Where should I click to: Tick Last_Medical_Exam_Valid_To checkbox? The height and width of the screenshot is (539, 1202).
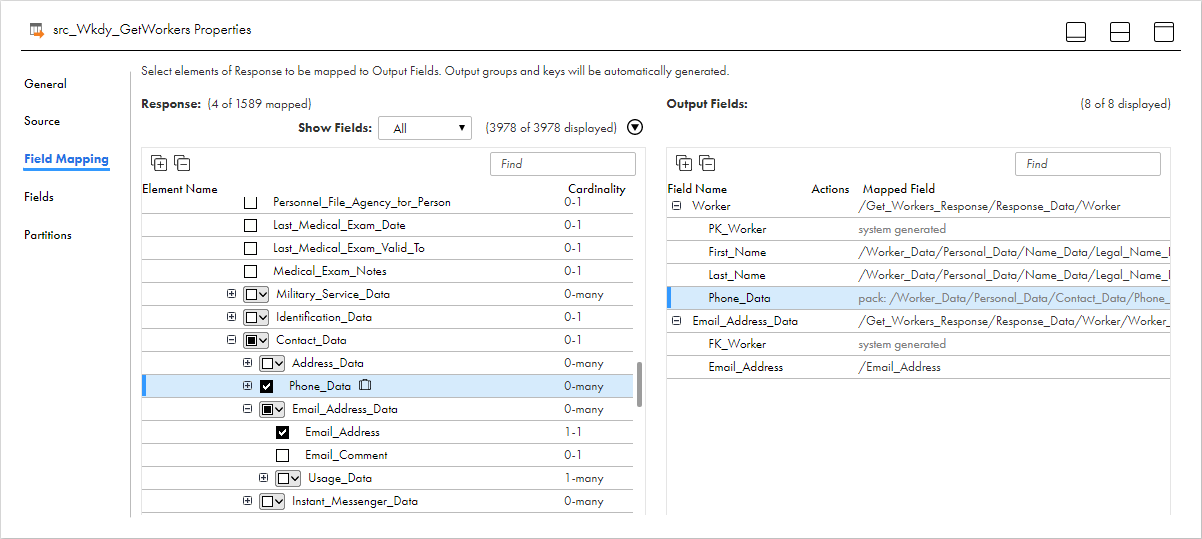251,248
